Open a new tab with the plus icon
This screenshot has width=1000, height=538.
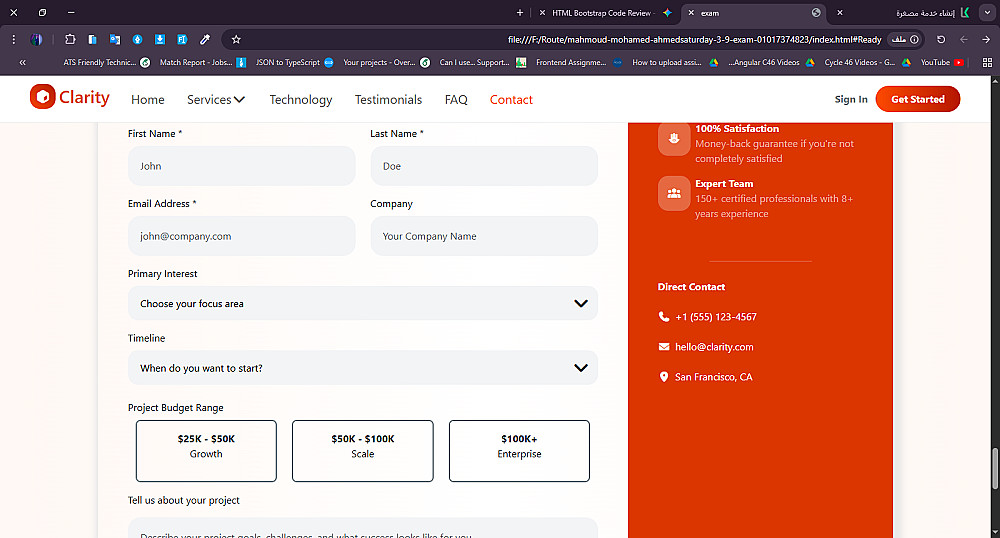(x=520, y=13)
